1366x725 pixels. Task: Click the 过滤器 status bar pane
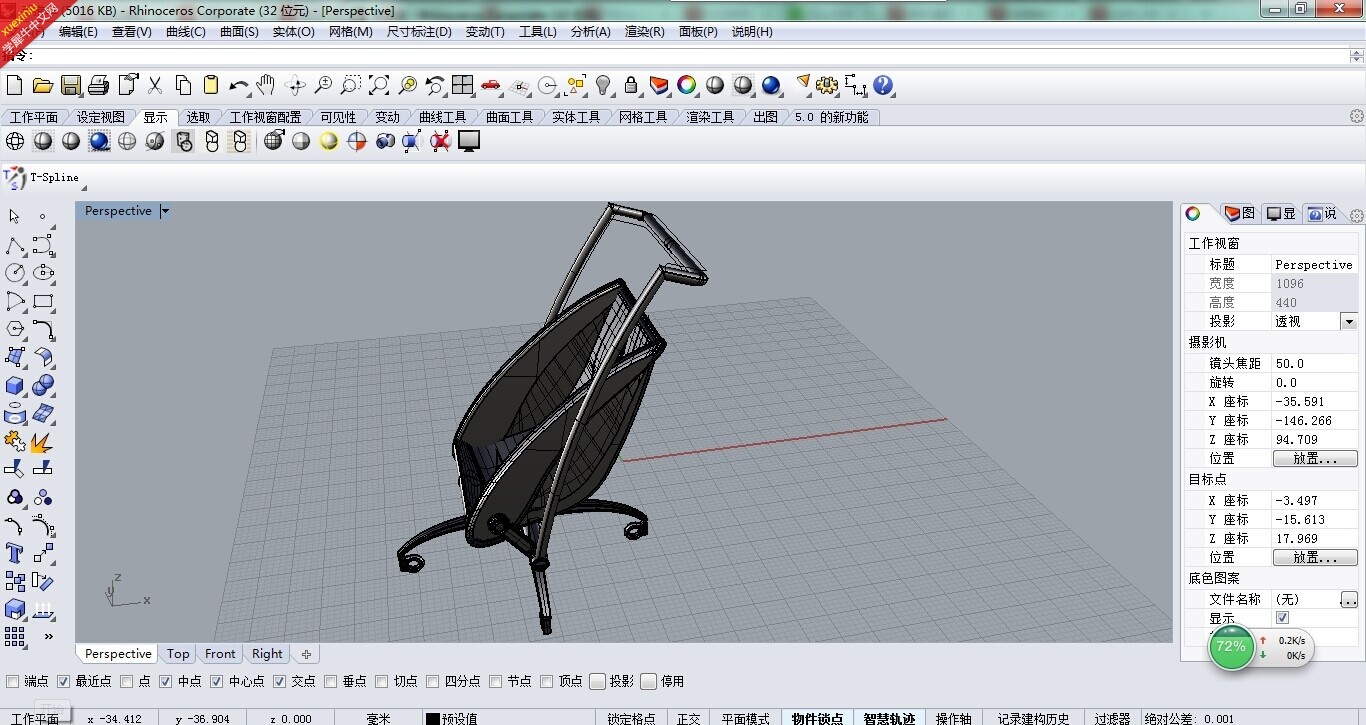[x=1111, y=718]
